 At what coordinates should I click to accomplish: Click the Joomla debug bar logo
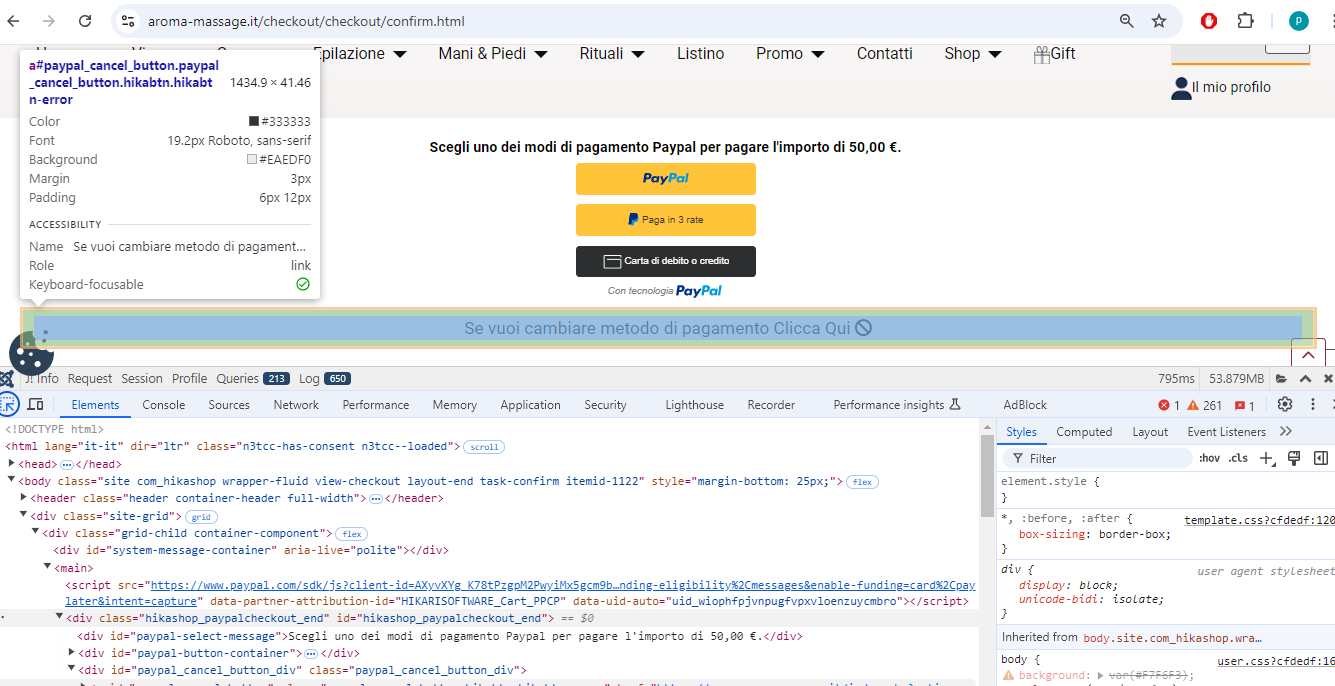coord(7,379)
